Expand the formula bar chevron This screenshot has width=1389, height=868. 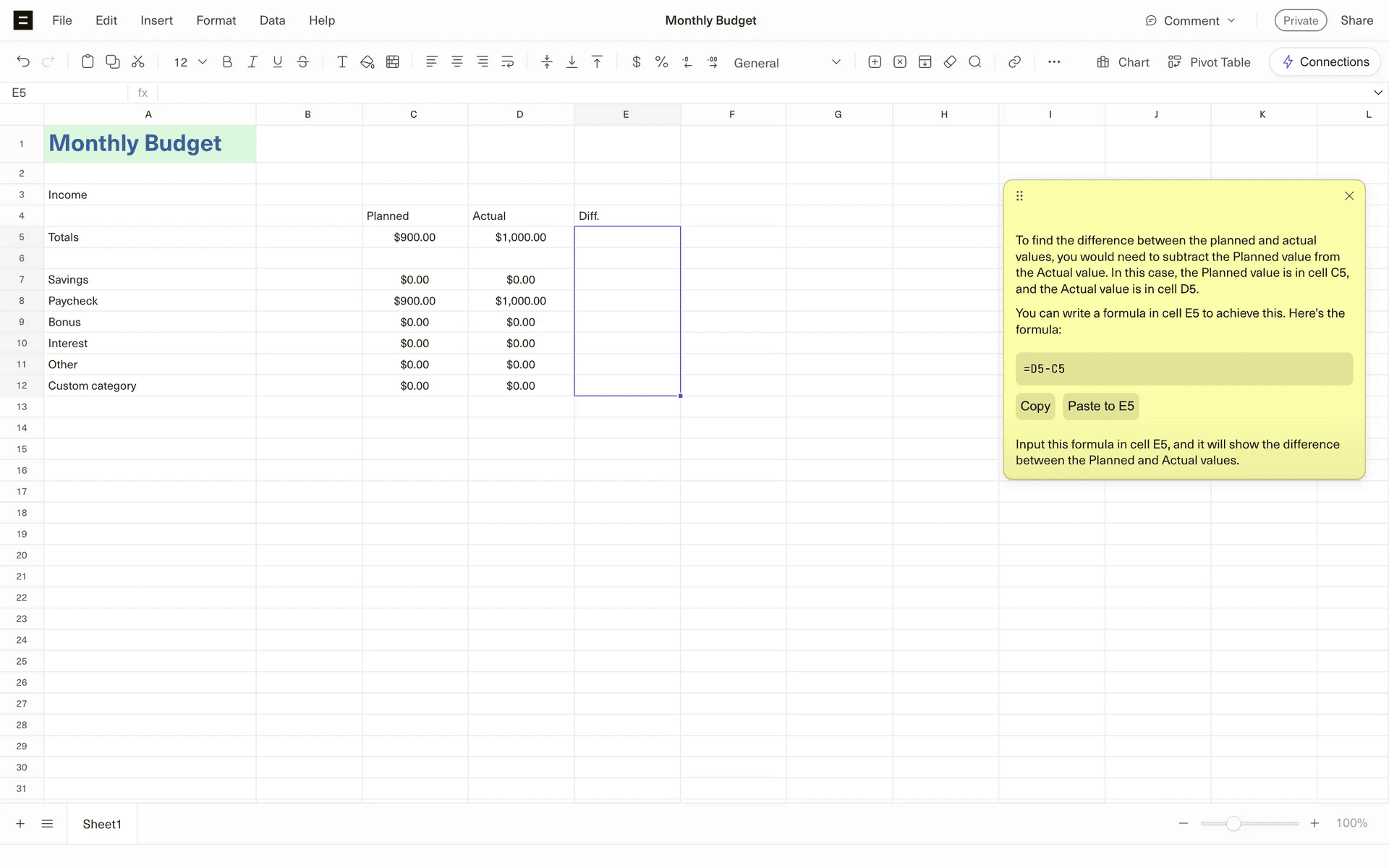[1377, 93]
